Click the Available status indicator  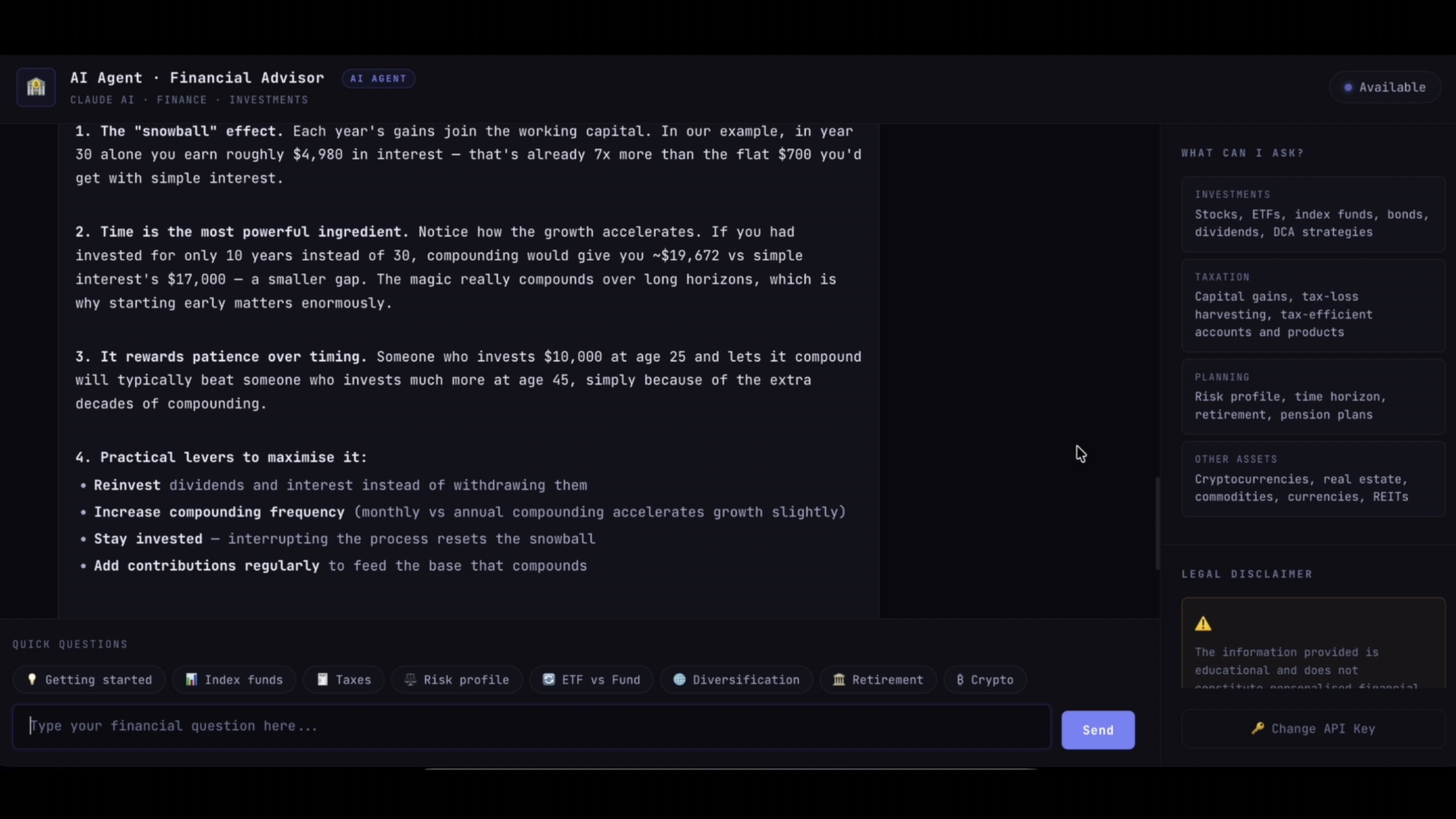coord(1385,87)
